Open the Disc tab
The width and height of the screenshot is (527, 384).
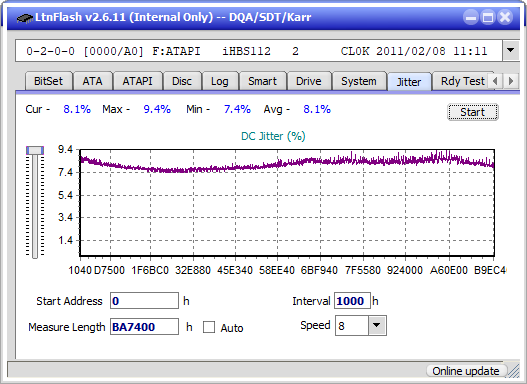tap(182, 81)
